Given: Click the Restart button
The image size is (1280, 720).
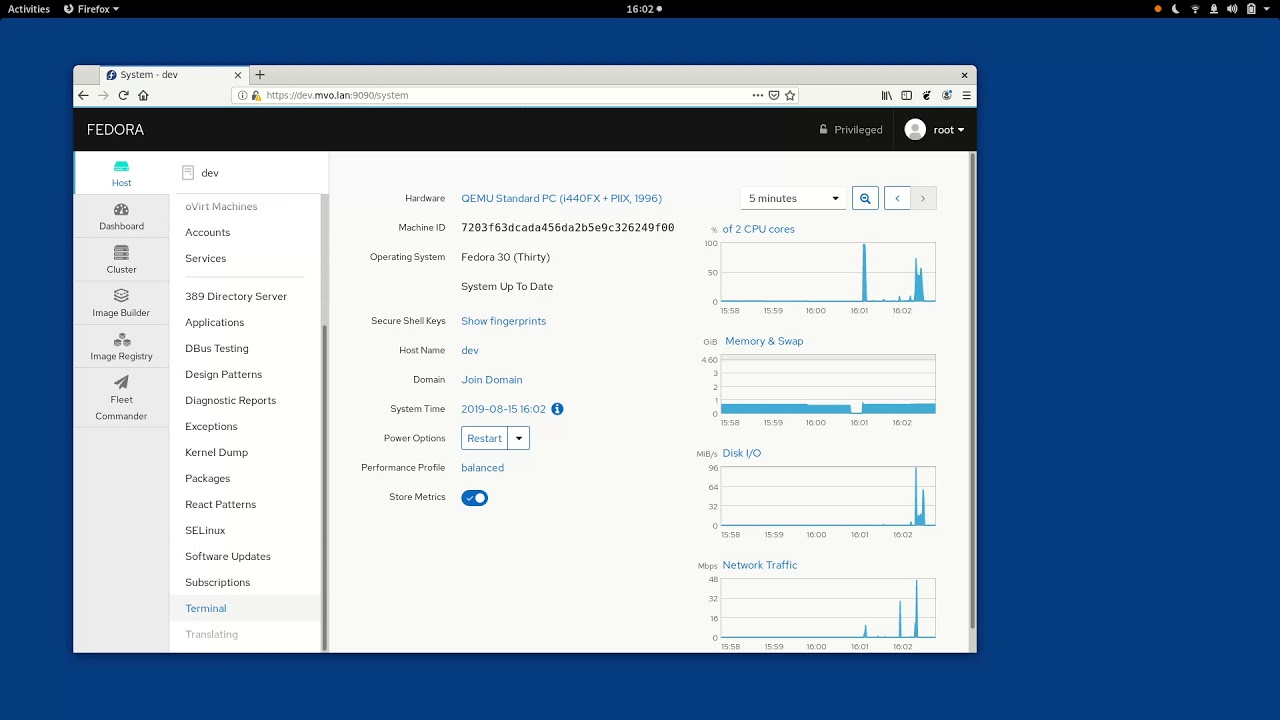Looking at the screenshot, I should tap(484, 438).
